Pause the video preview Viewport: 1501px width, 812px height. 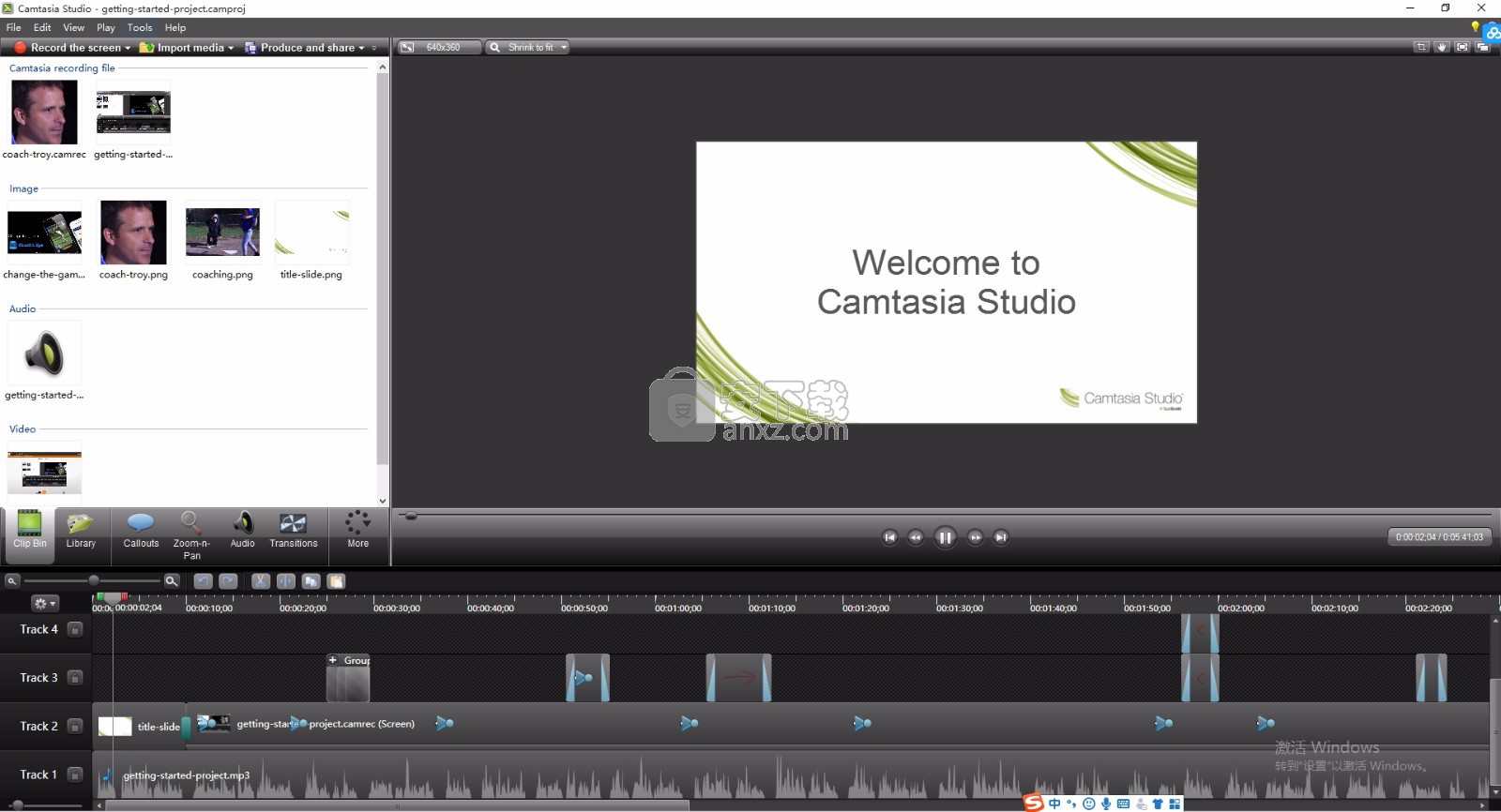point(945,537)
